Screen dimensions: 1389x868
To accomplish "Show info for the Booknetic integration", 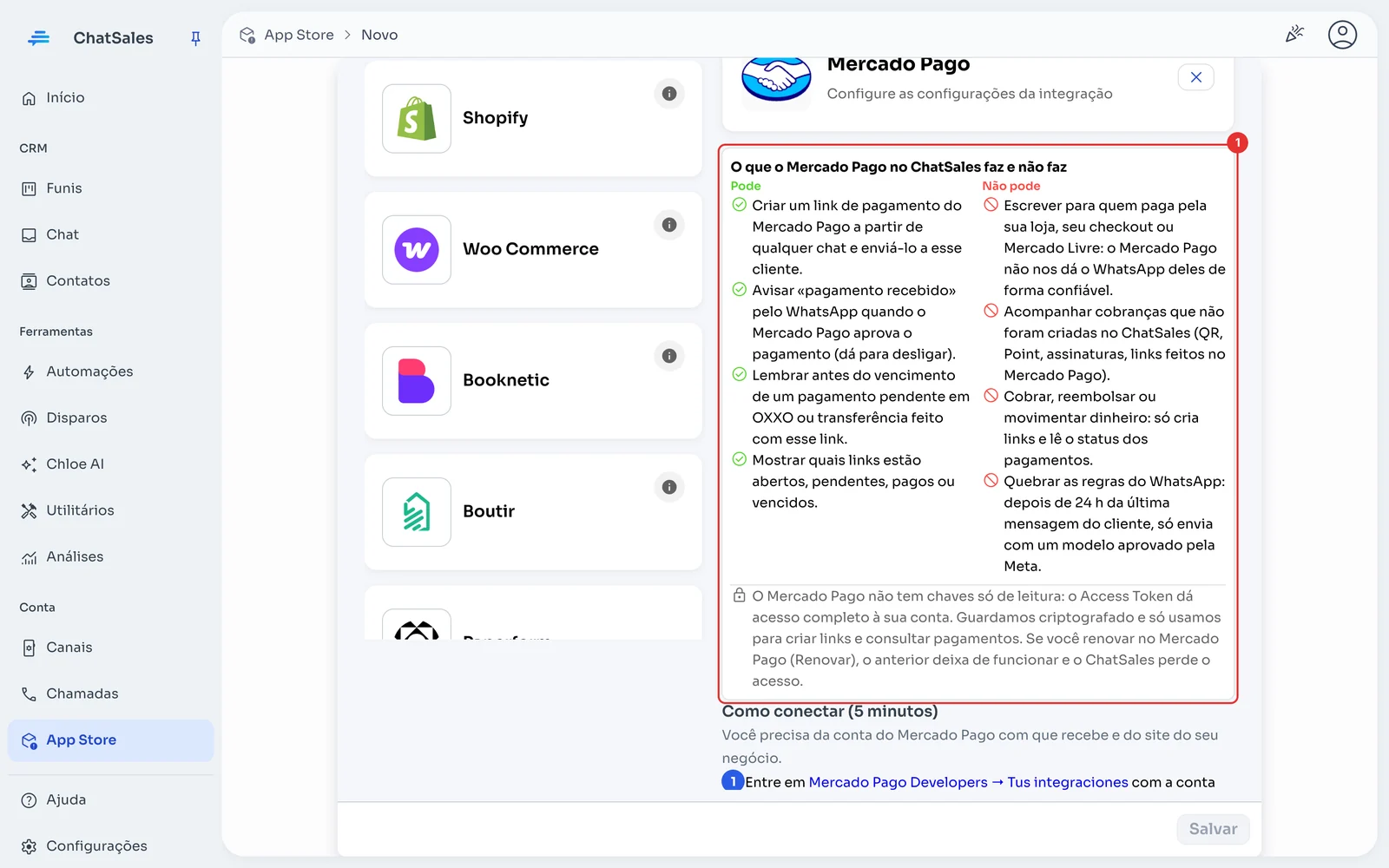I will 669,356.
